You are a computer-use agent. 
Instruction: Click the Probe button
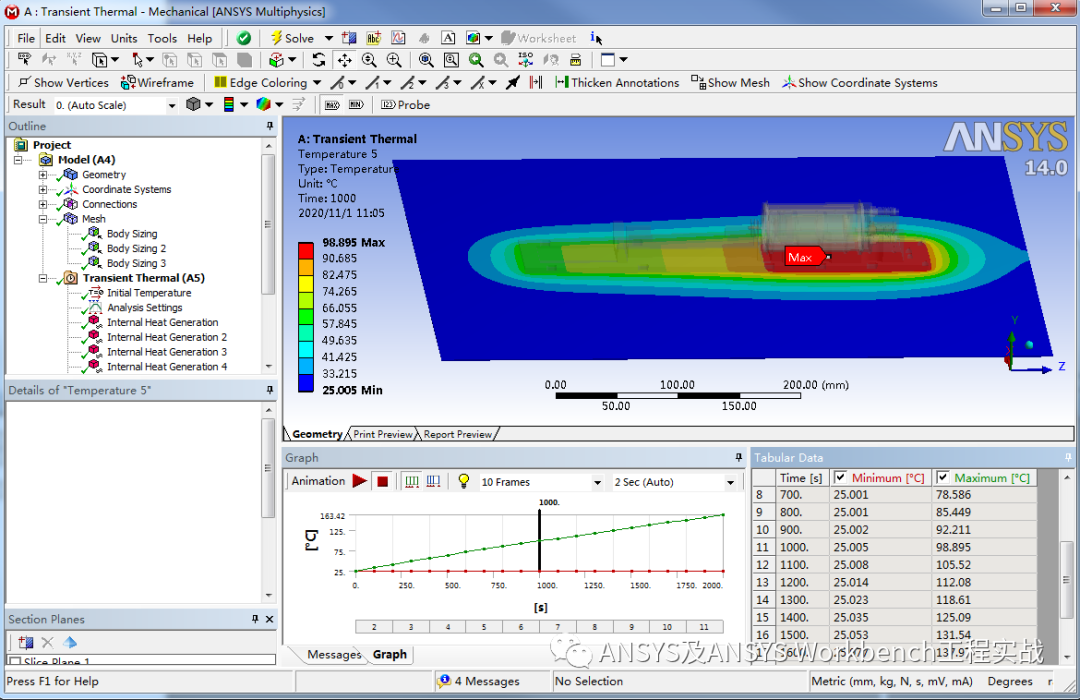(405, 105)
